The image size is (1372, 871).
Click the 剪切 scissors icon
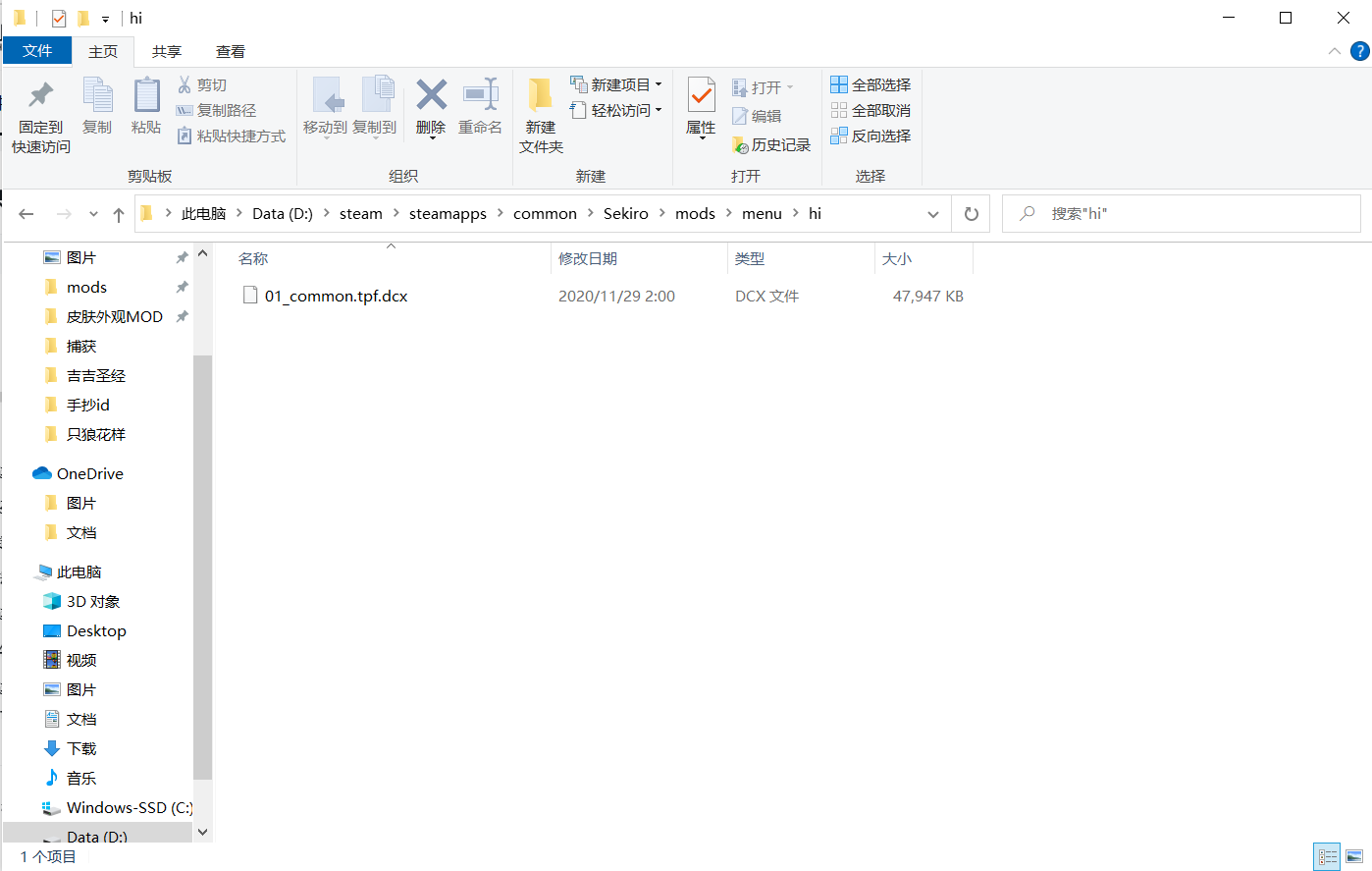pyautogui.click(x=185, y=85)
